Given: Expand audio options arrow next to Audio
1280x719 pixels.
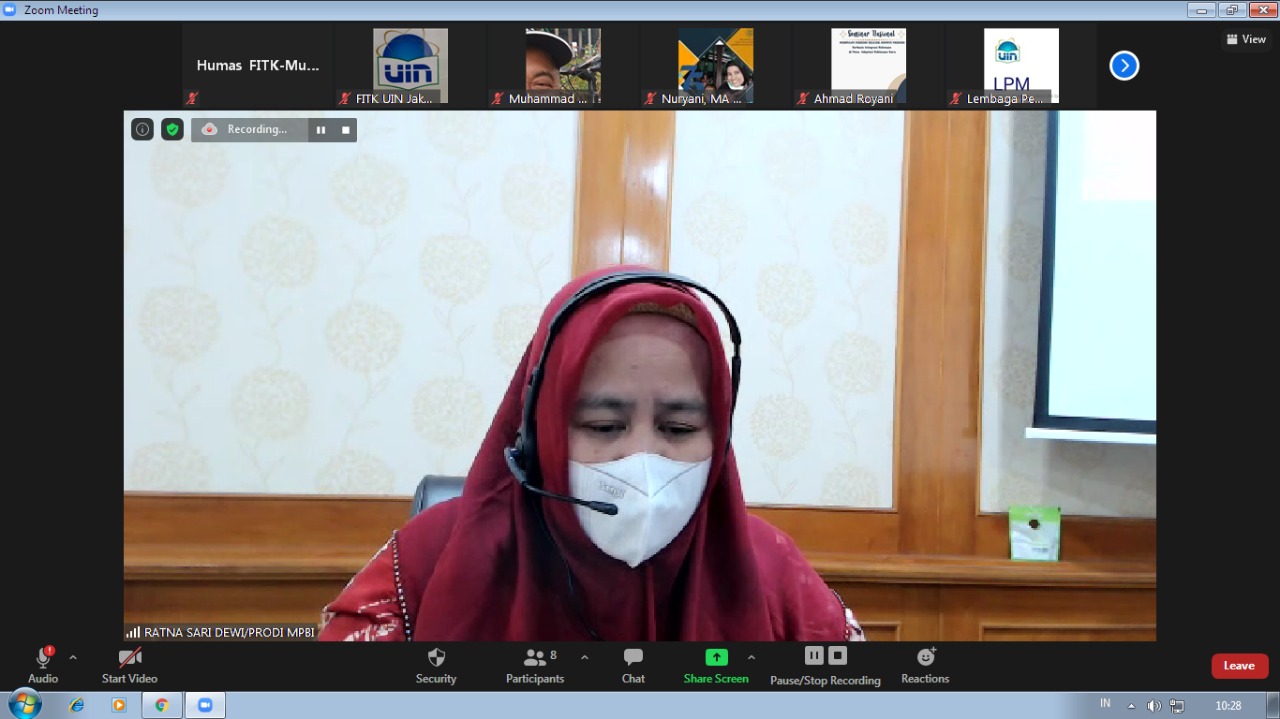Looking at the screenshot, I should point(73,657).
